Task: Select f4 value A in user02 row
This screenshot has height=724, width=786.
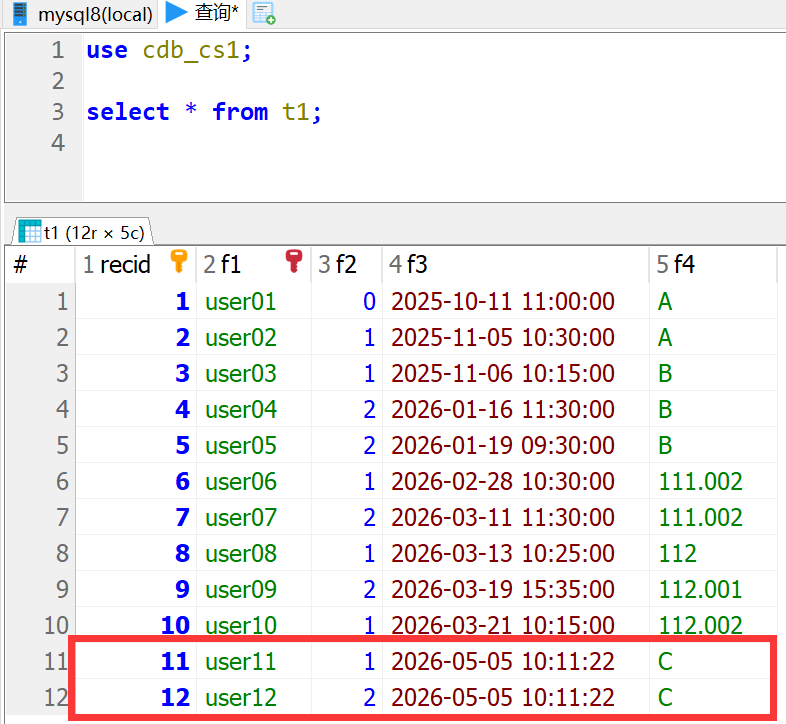Action: 713,337
